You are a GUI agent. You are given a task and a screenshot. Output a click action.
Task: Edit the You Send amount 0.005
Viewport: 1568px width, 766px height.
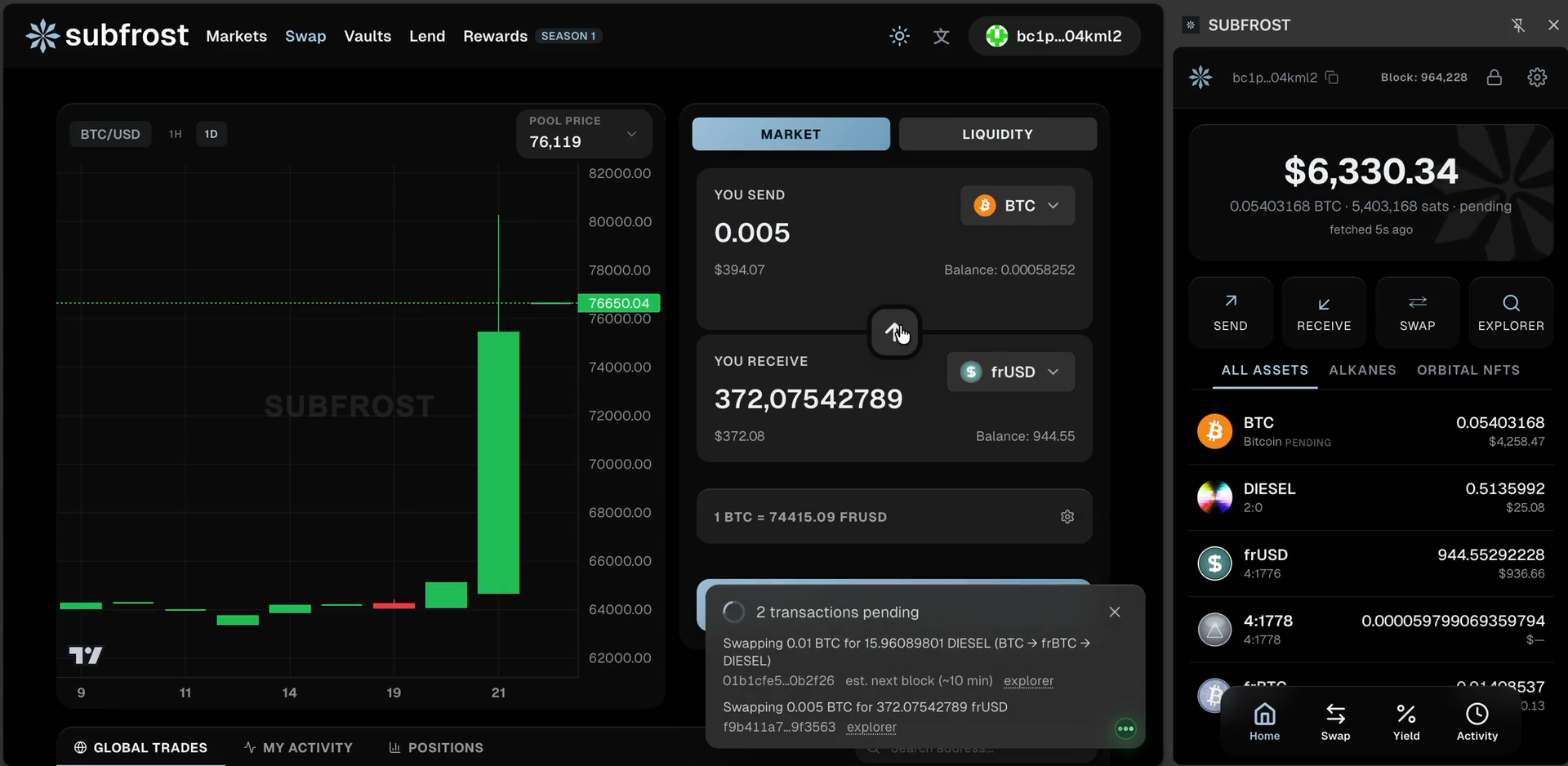(752, 233)
